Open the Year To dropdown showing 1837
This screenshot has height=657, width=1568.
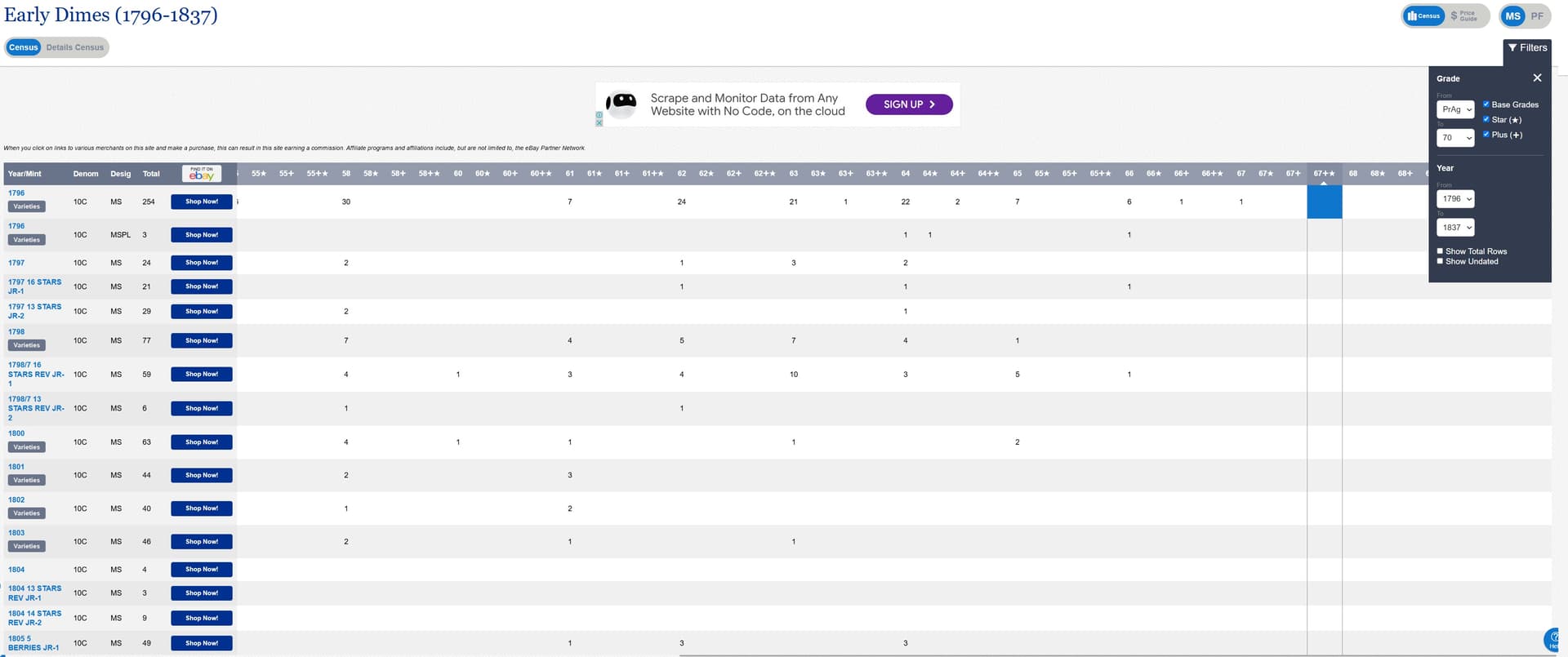(x=1454, y=228)
